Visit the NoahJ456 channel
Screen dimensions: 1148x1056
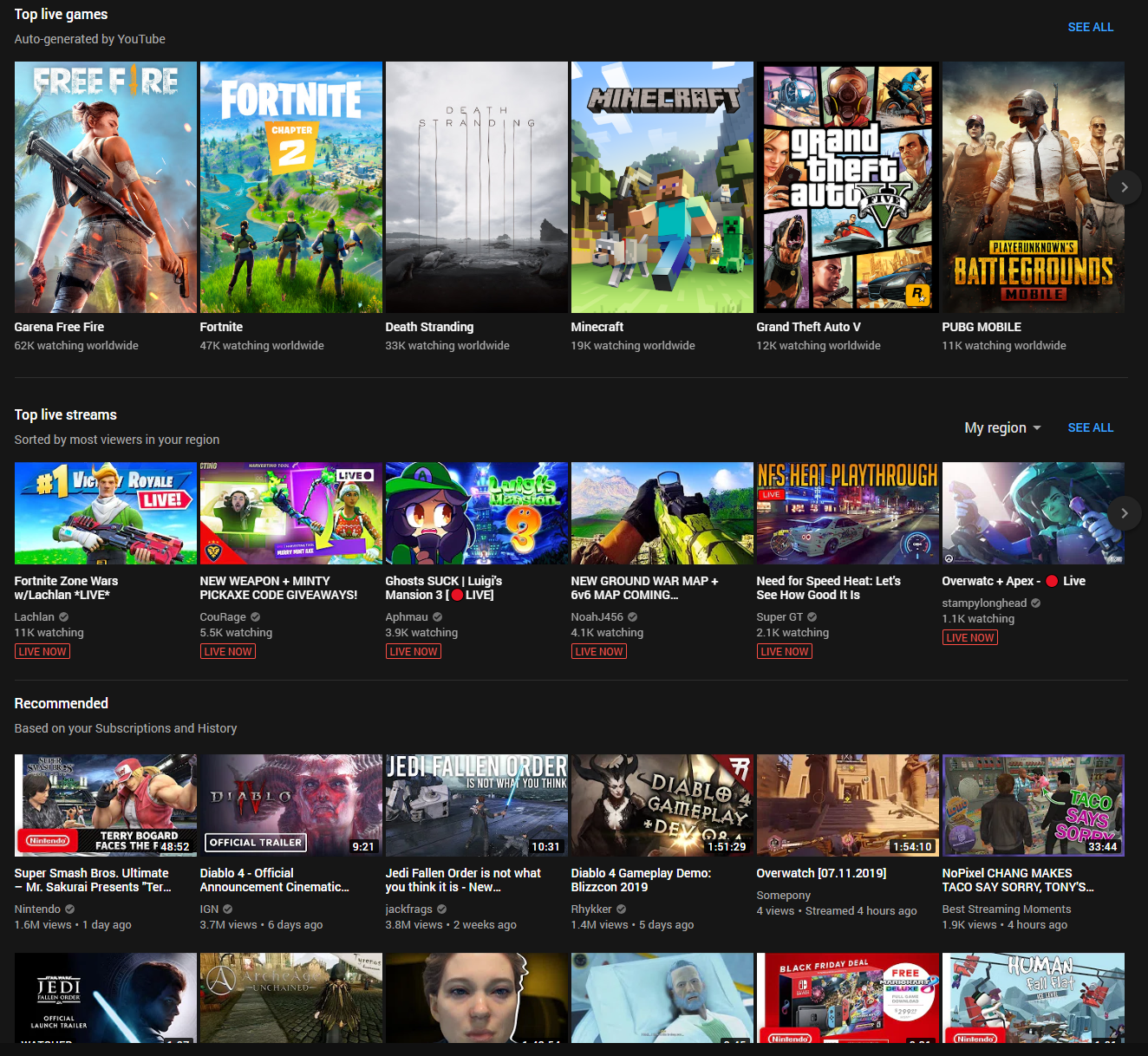(x=597, y=617)
